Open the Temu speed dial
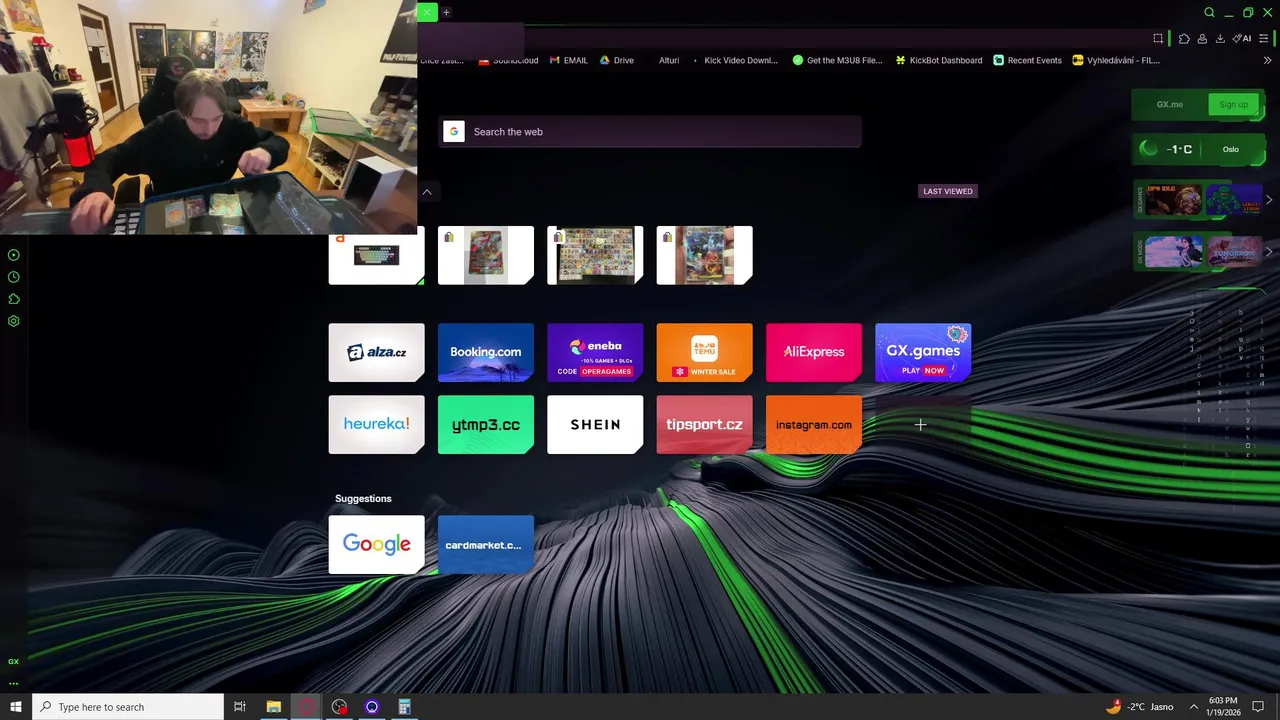 pos(704,352)
